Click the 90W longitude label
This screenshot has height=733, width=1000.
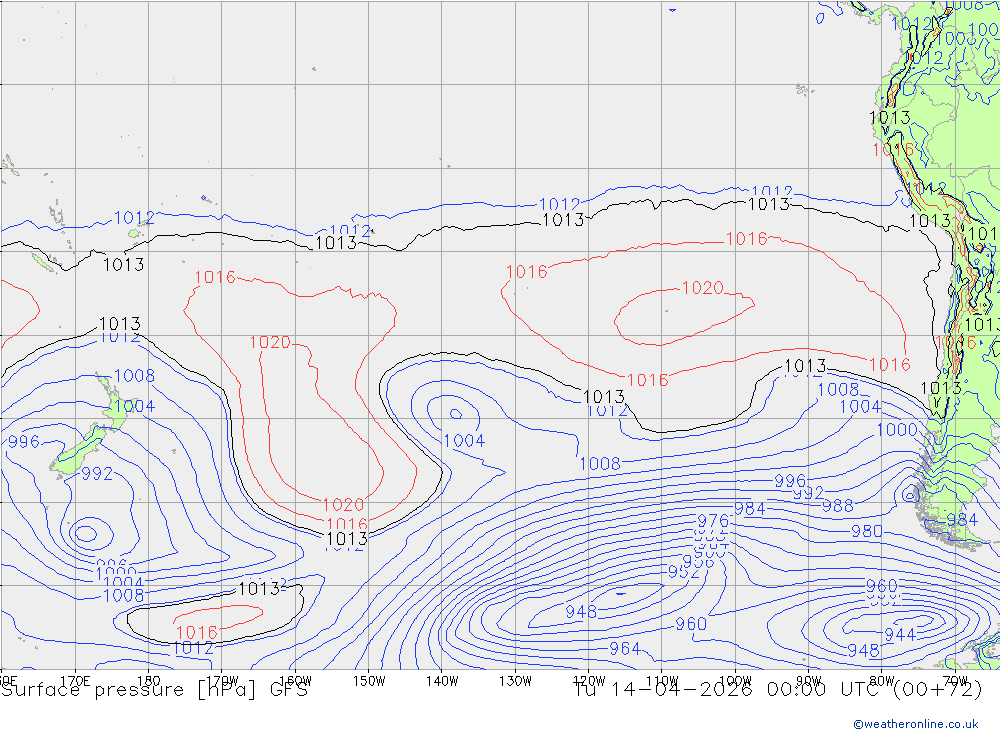pyautogui.click(x=809, y=681)
